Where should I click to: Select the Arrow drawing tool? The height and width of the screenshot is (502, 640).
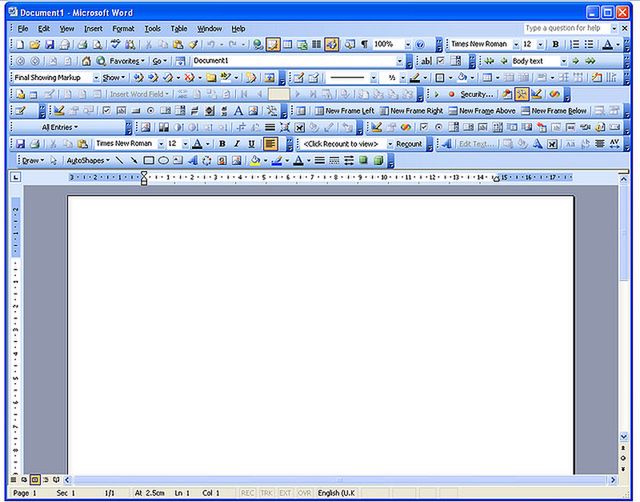pyautogui.click(x=134, y=161)
